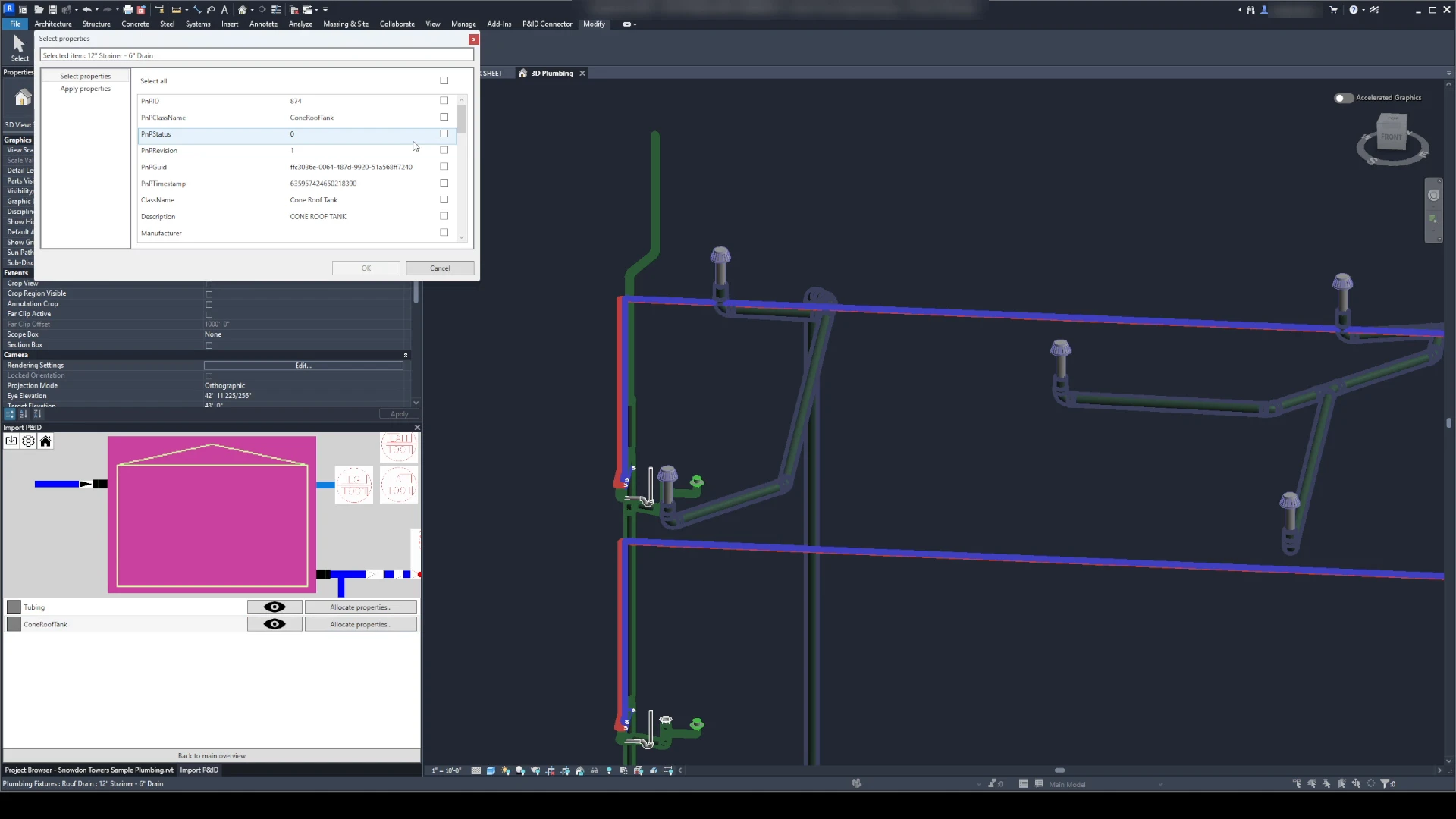The image size is (1456, 819).
Task: Toggle Accelerated Graphics switch
Action: (1343, 98)
